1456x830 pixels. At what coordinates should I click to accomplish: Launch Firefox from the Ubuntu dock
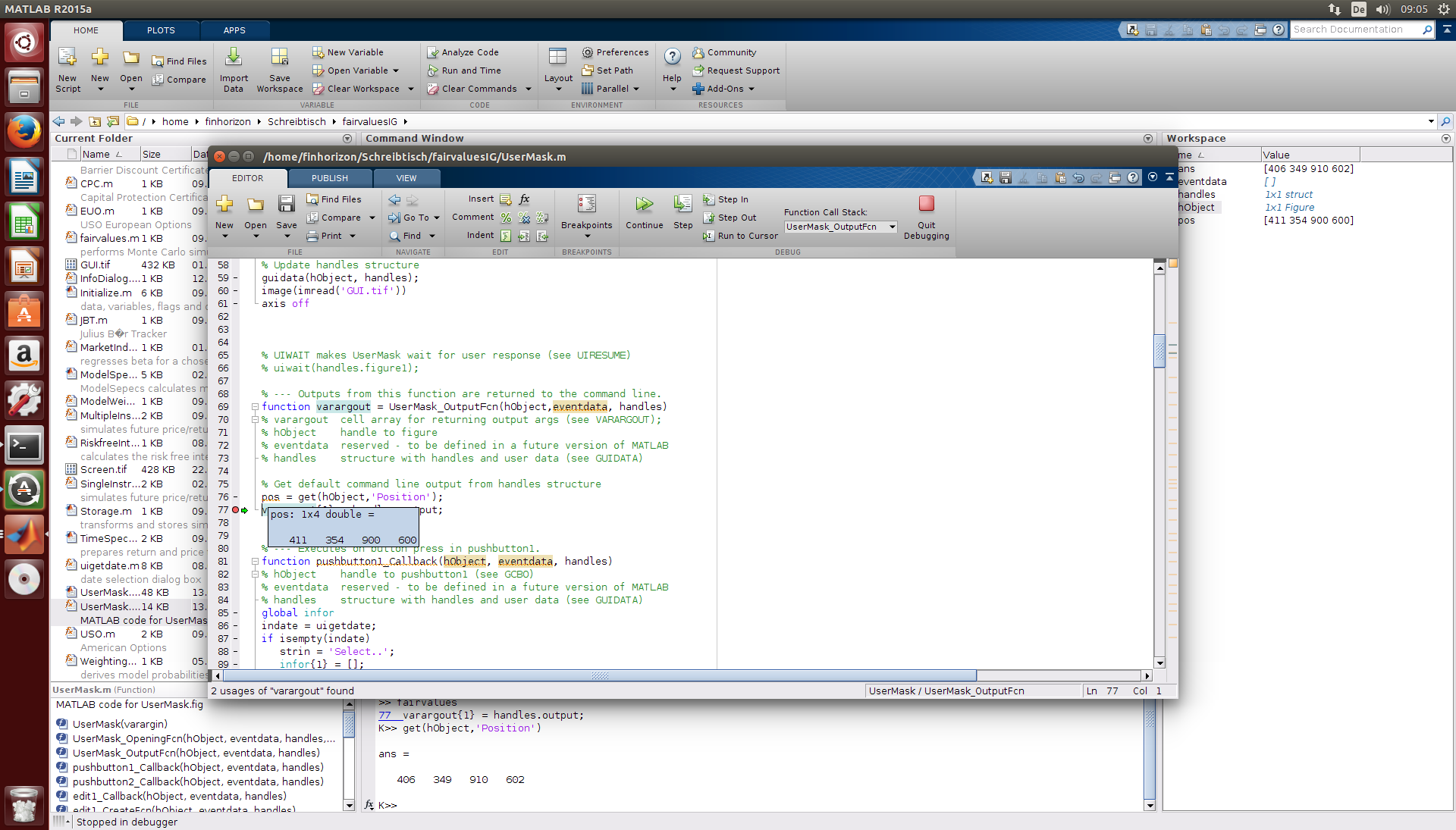coord(24,131)
